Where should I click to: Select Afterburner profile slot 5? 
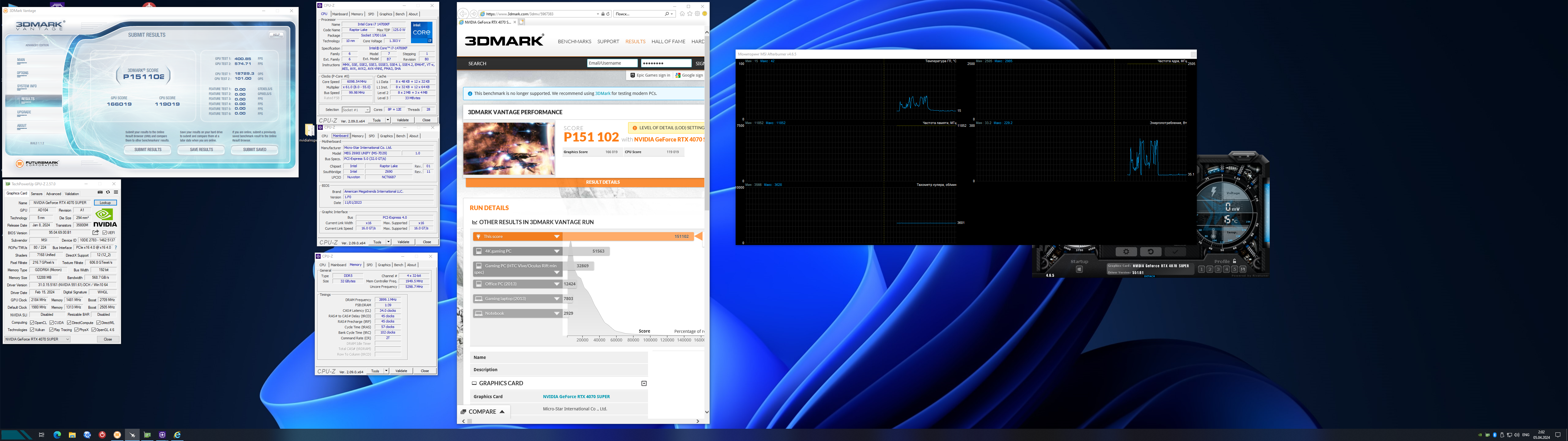(x=1234, y=269)
